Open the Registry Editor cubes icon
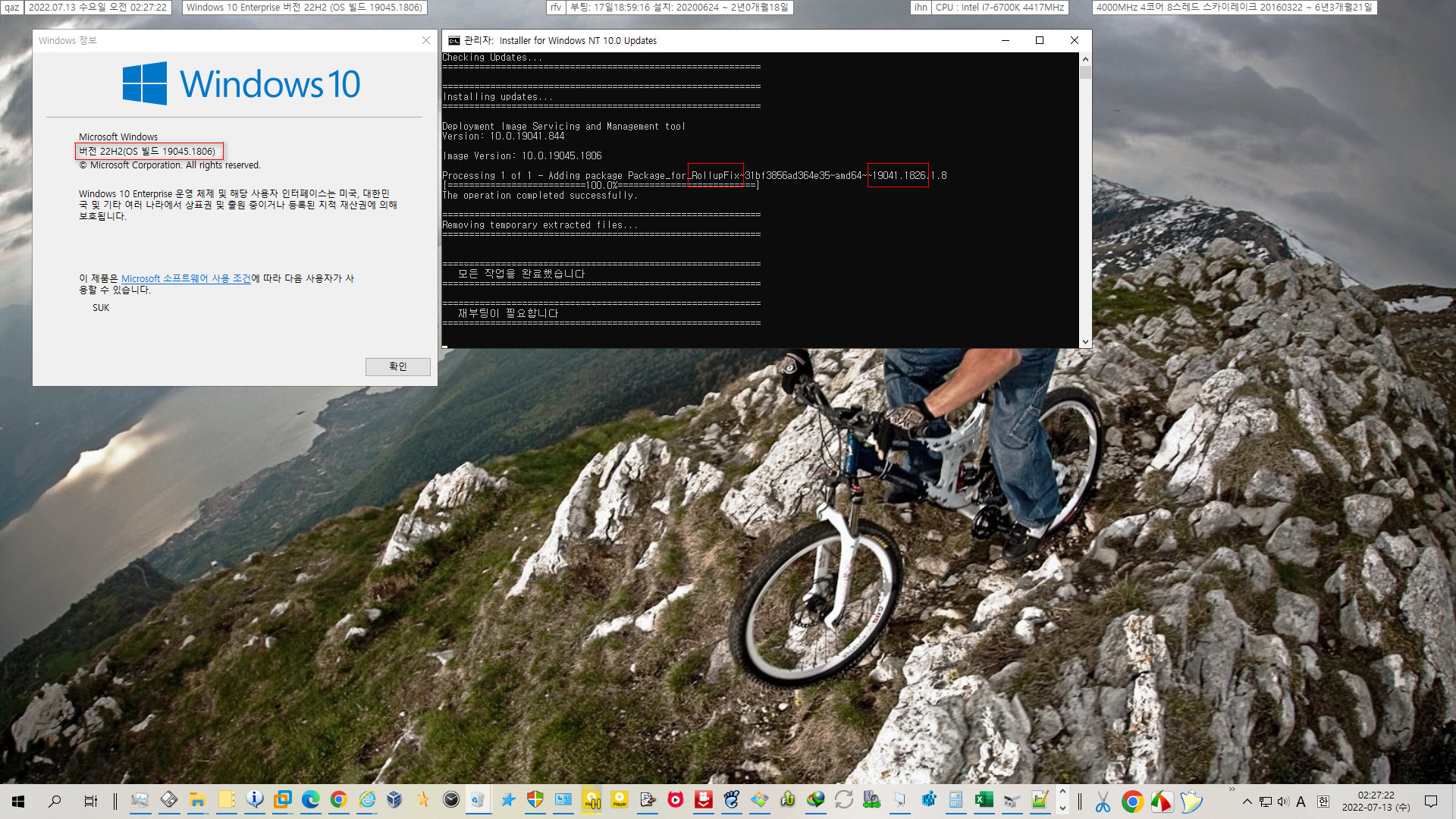Viewport: 1456px width, 819px height. point(928,800)
